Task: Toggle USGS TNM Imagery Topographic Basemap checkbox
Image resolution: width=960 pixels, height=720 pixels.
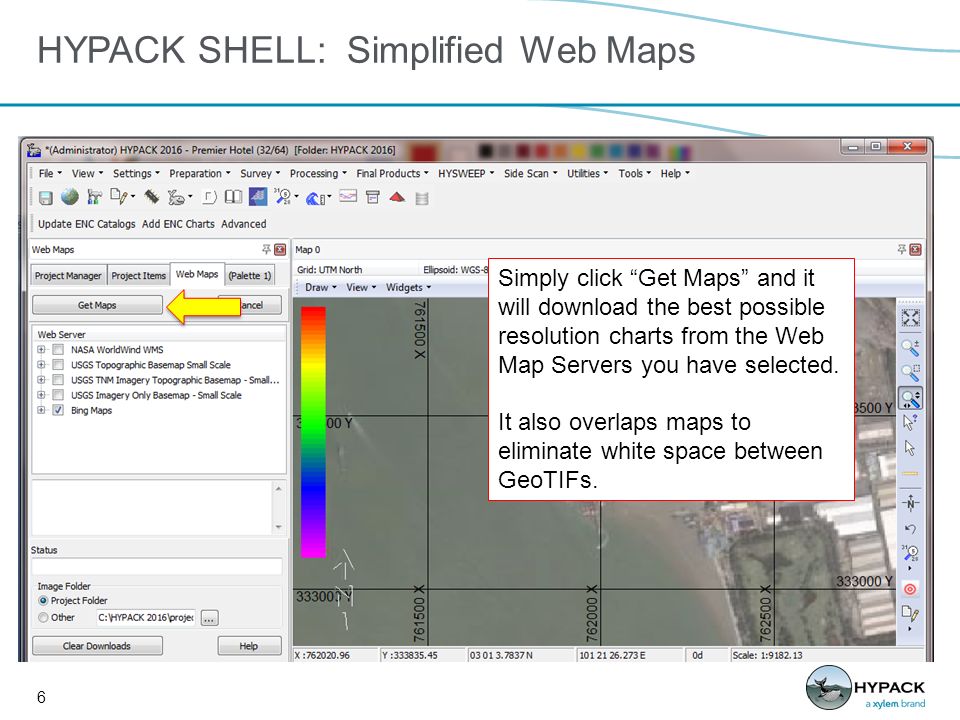Action: pos(58,380)
